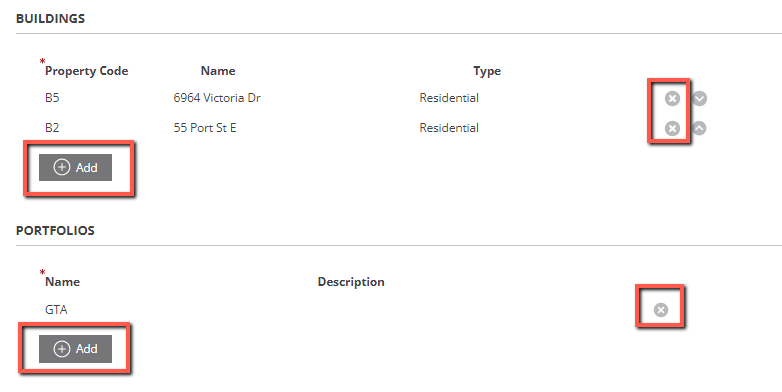Select Residential type for 55 Port St E
Image resolution: width=782 pixels, height=392 pixels.
(449, 128)
